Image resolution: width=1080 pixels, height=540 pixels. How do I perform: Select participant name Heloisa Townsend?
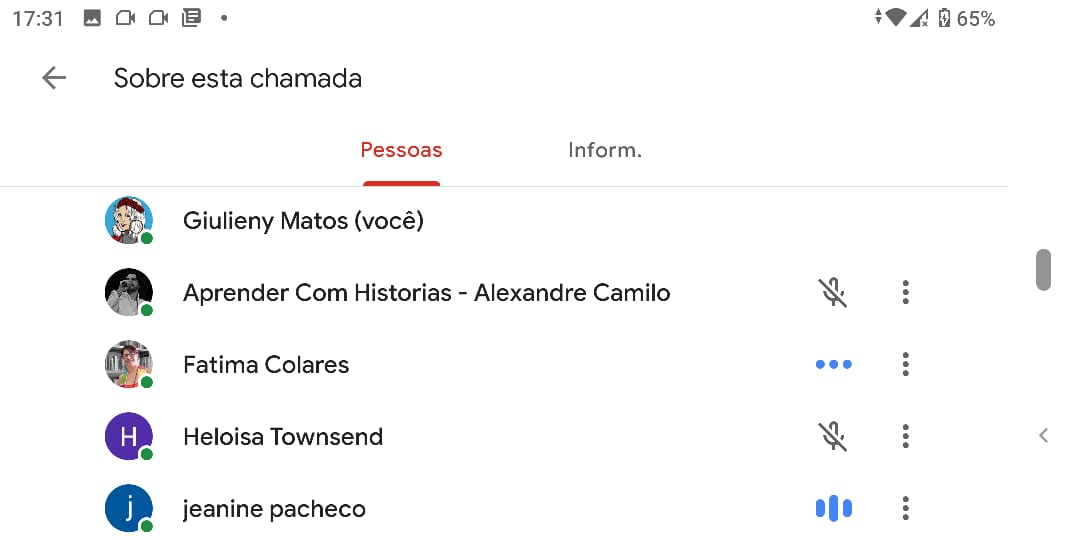283,437
